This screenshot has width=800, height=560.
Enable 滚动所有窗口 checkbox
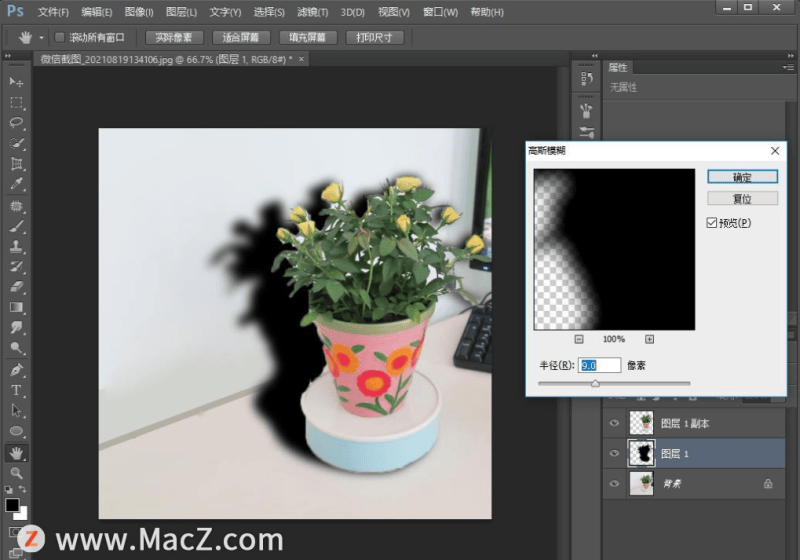(59, 38)
